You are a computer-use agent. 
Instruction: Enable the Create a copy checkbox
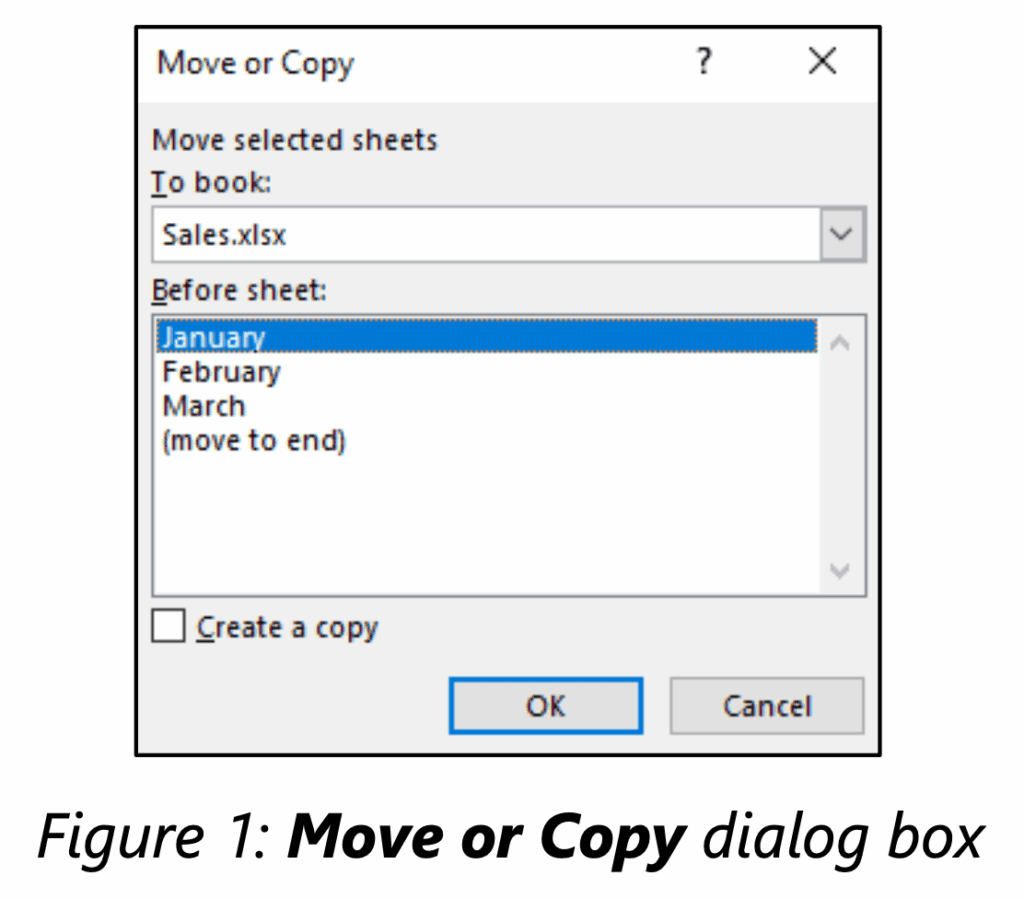(x=167, y=626)
